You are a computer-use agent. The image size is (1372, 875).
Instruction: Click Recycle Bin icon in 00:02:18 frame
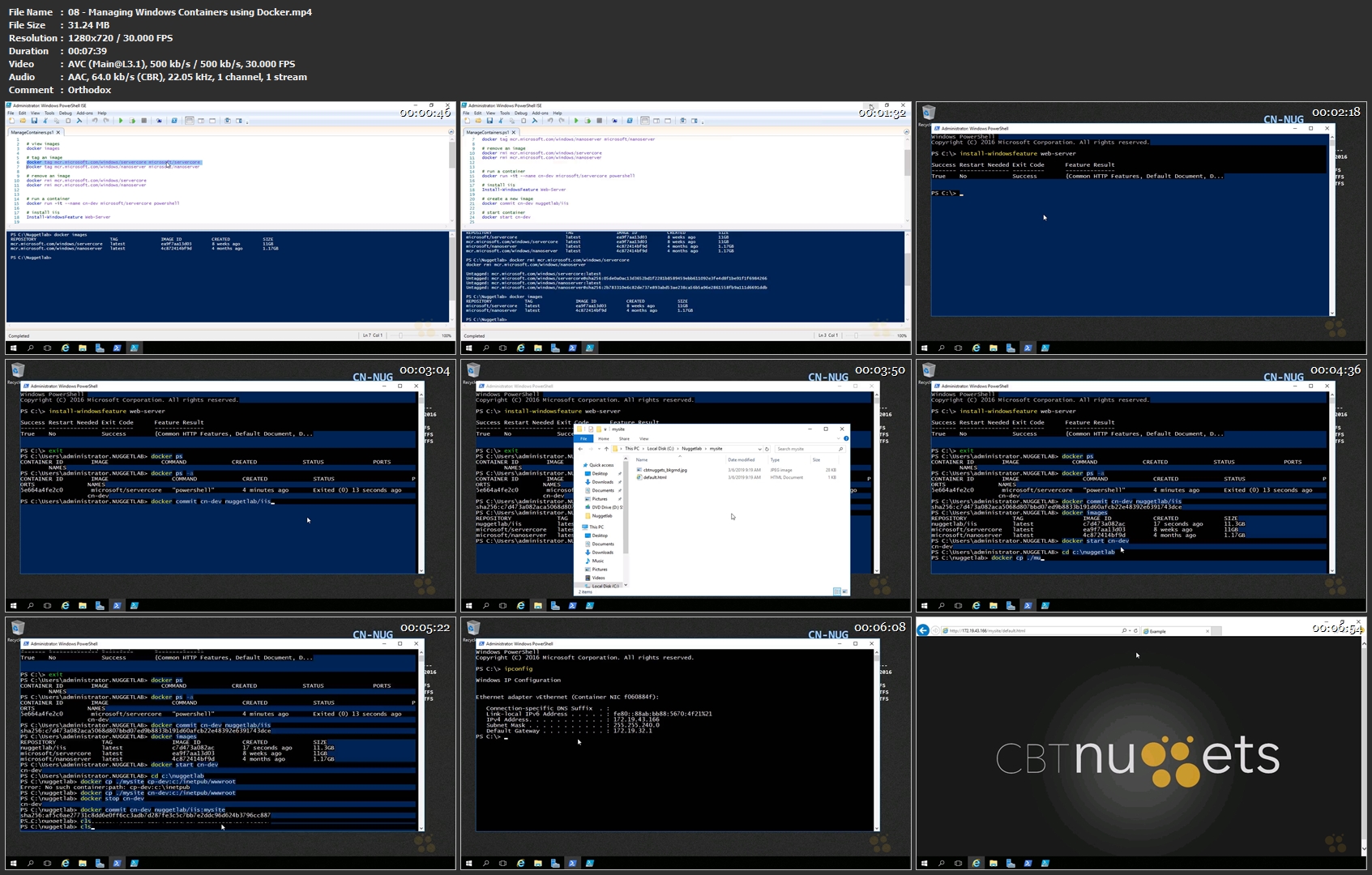click(929, 113)
